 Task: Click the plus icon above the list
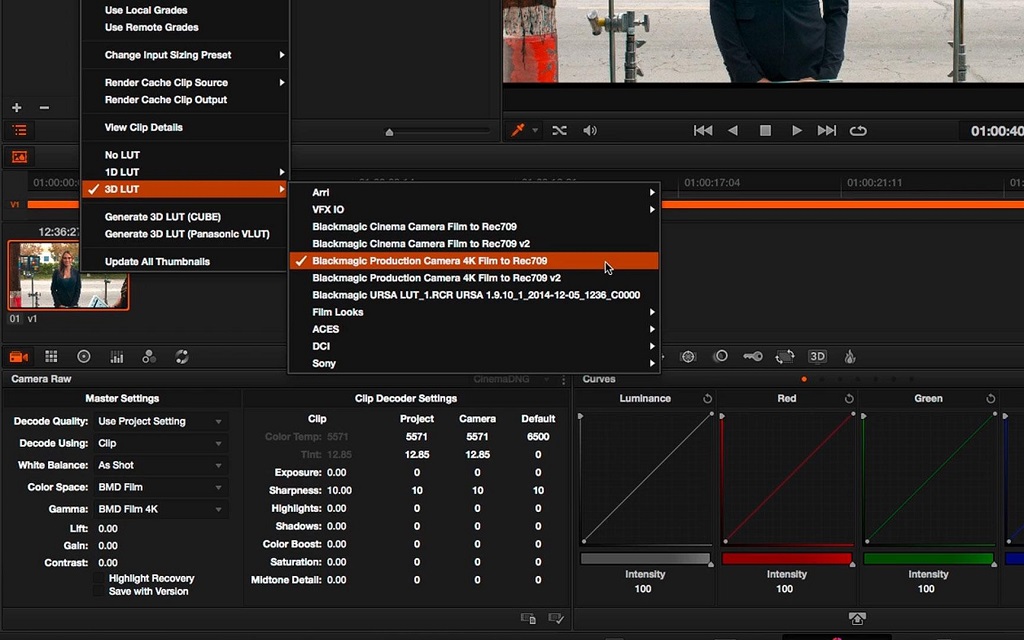17,108
